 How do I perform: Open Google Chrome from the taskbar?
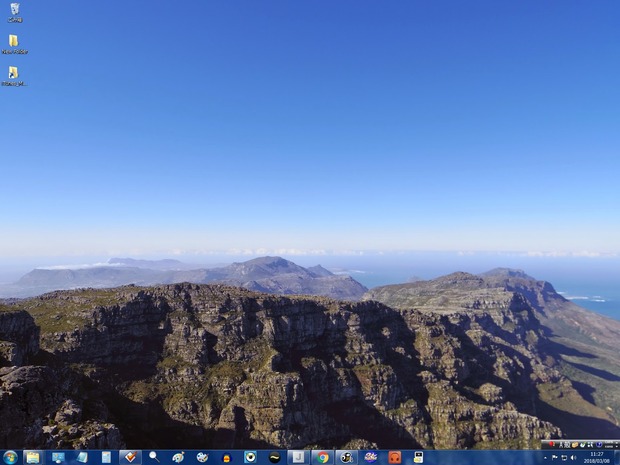[323, 457]
